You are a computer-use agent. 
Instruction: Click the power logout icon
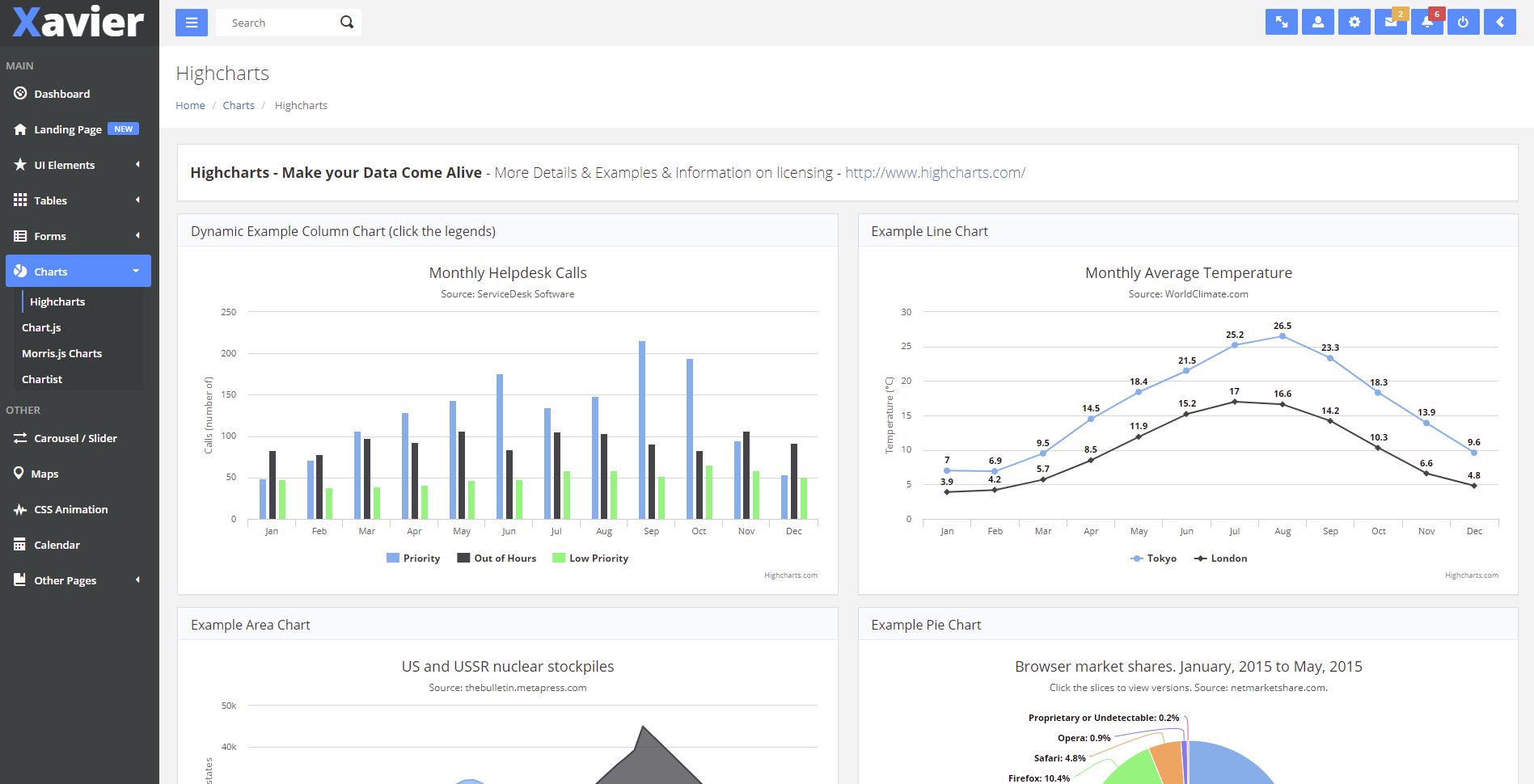(1463, 23)
